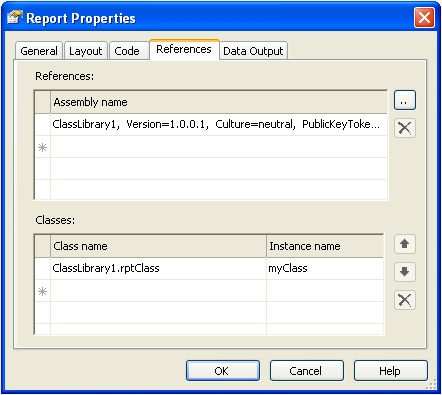Select row header of the ClassLibrary1 assembly row
The width and height of the screenshot is (442, 395).
coord(43,124)
